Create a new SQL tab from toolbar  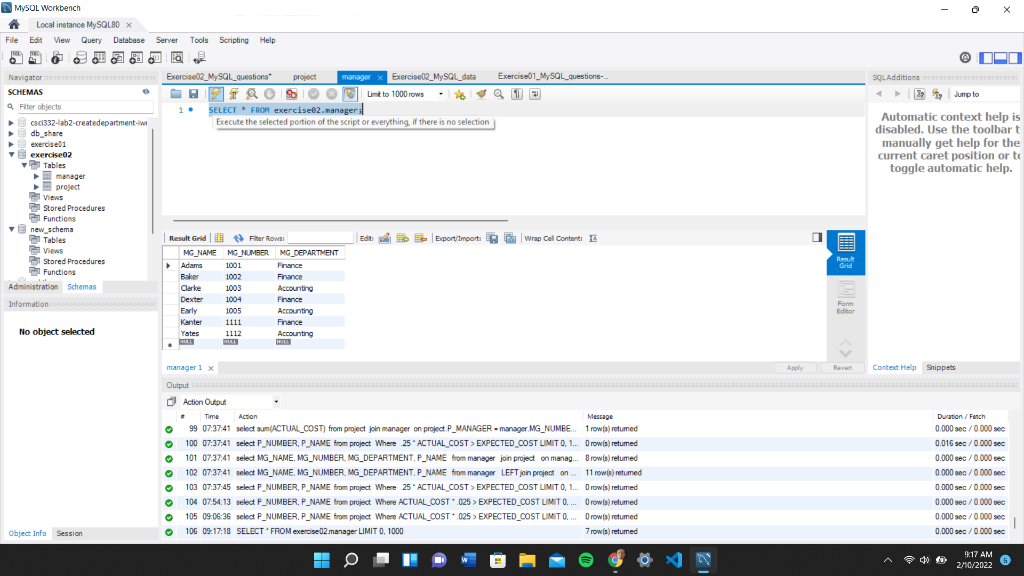pos(16,58)
